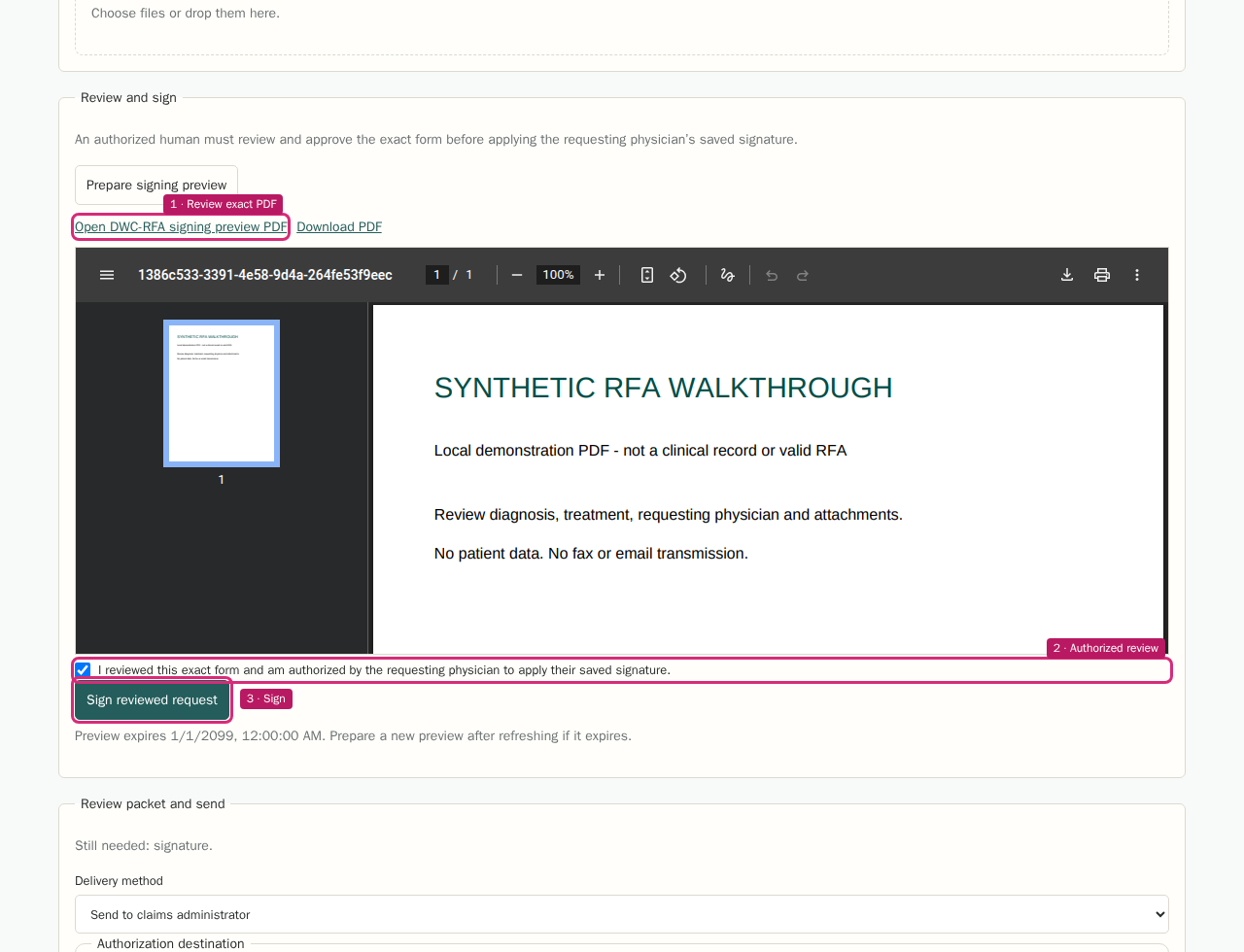
Task: Zoom out with the minus icon
Action: (x=517, y=275)
